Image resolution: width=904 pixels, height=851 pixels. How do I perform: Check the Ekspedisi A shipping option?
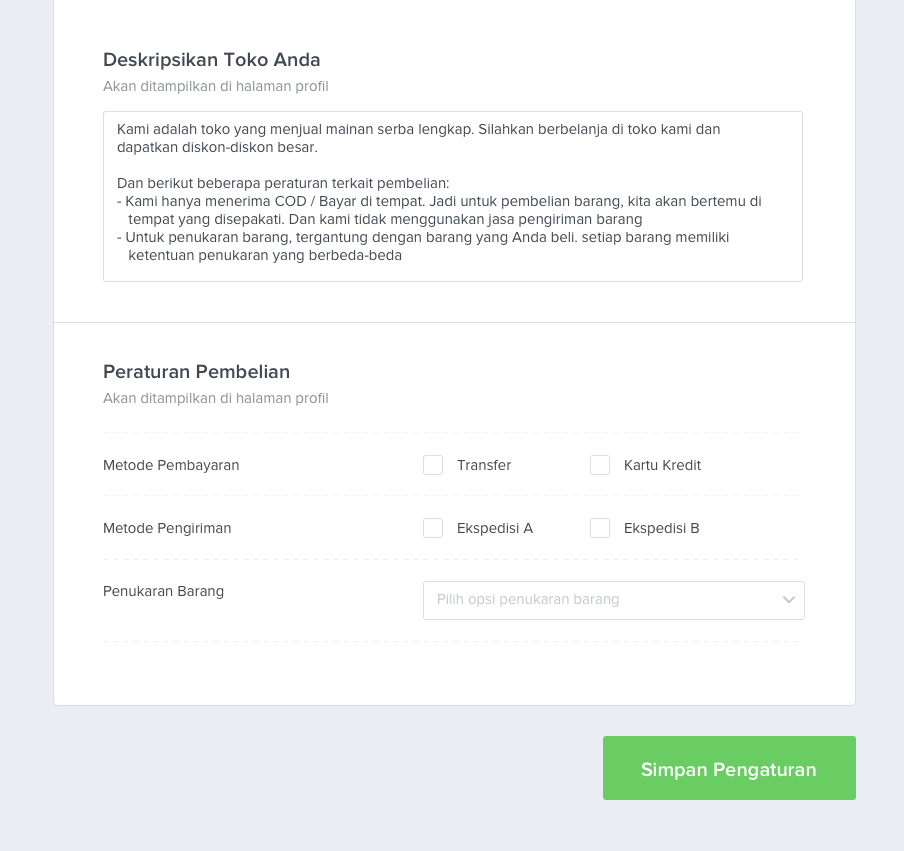(x=432, y=528)
